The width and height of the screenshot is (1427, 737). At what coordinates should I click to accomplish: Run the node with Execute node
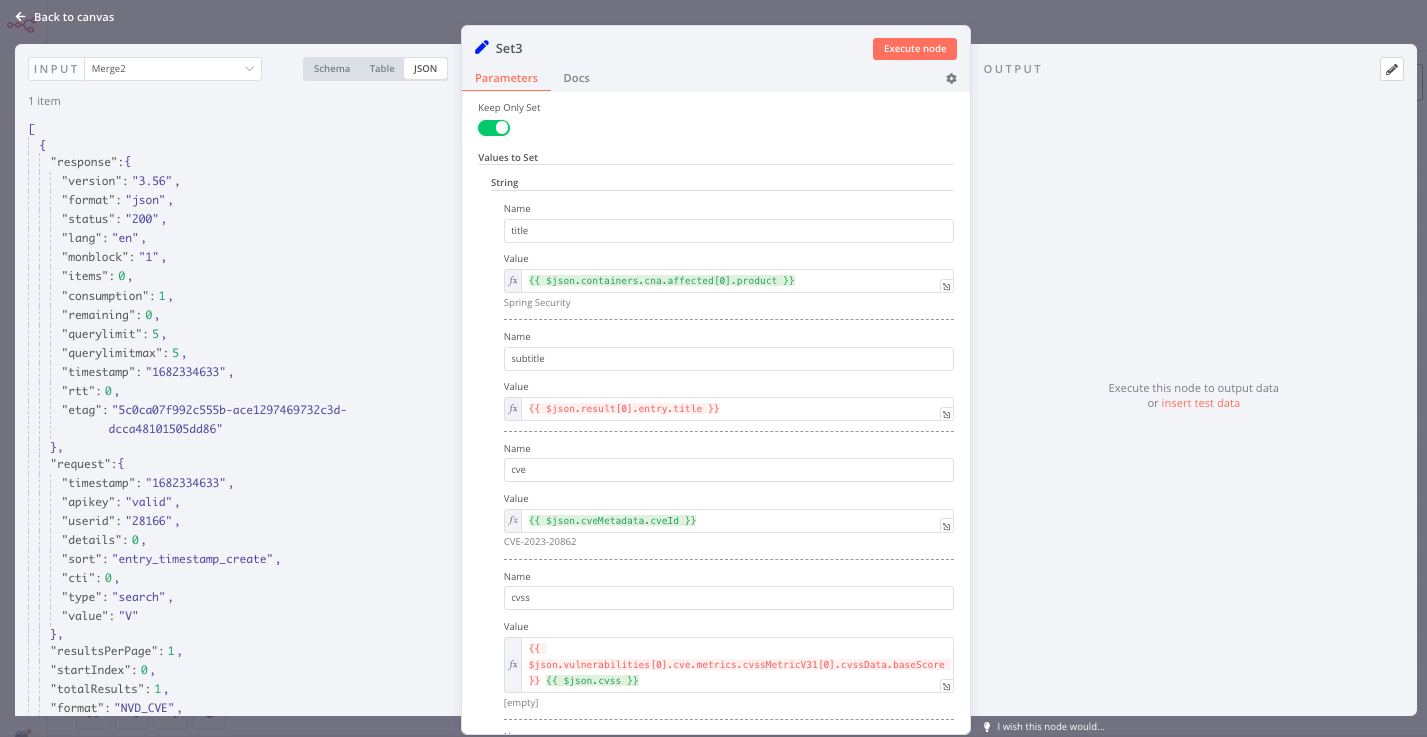915,49
